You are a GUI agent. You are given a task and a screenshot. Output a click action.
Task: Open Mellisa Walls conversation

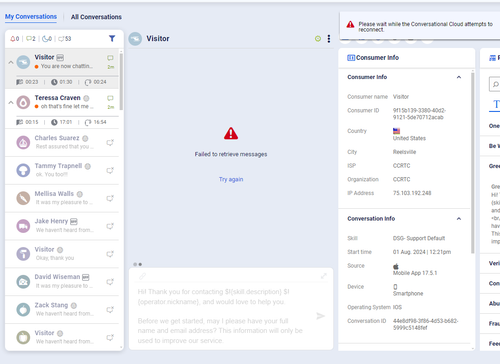pyautogui.click(x=62, y=198)
